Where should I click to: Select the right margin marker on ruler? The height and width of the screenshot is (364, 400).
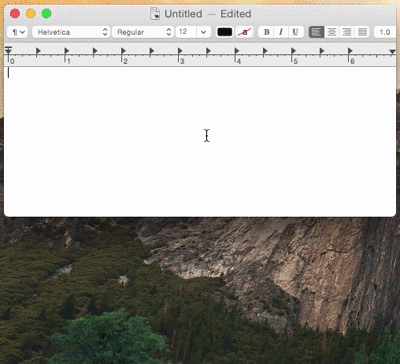392,52
